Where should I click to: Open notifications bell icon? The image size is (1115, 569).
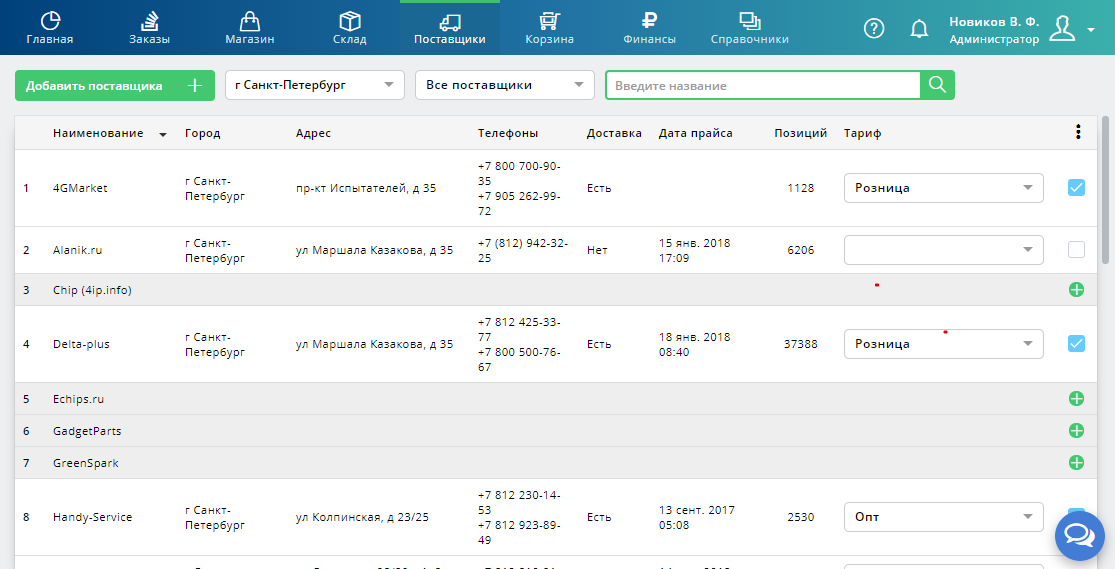tap(919, 28)
